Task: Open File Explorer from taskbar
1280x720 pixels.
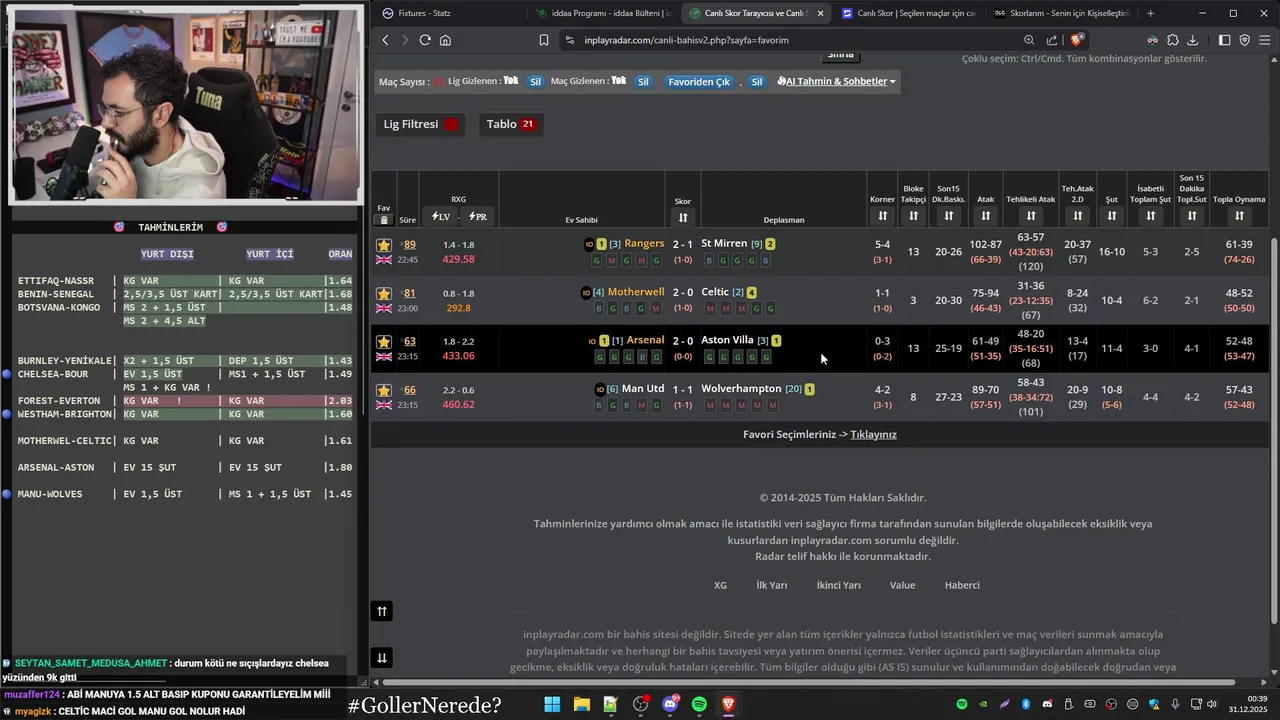Action: [581, 704]
